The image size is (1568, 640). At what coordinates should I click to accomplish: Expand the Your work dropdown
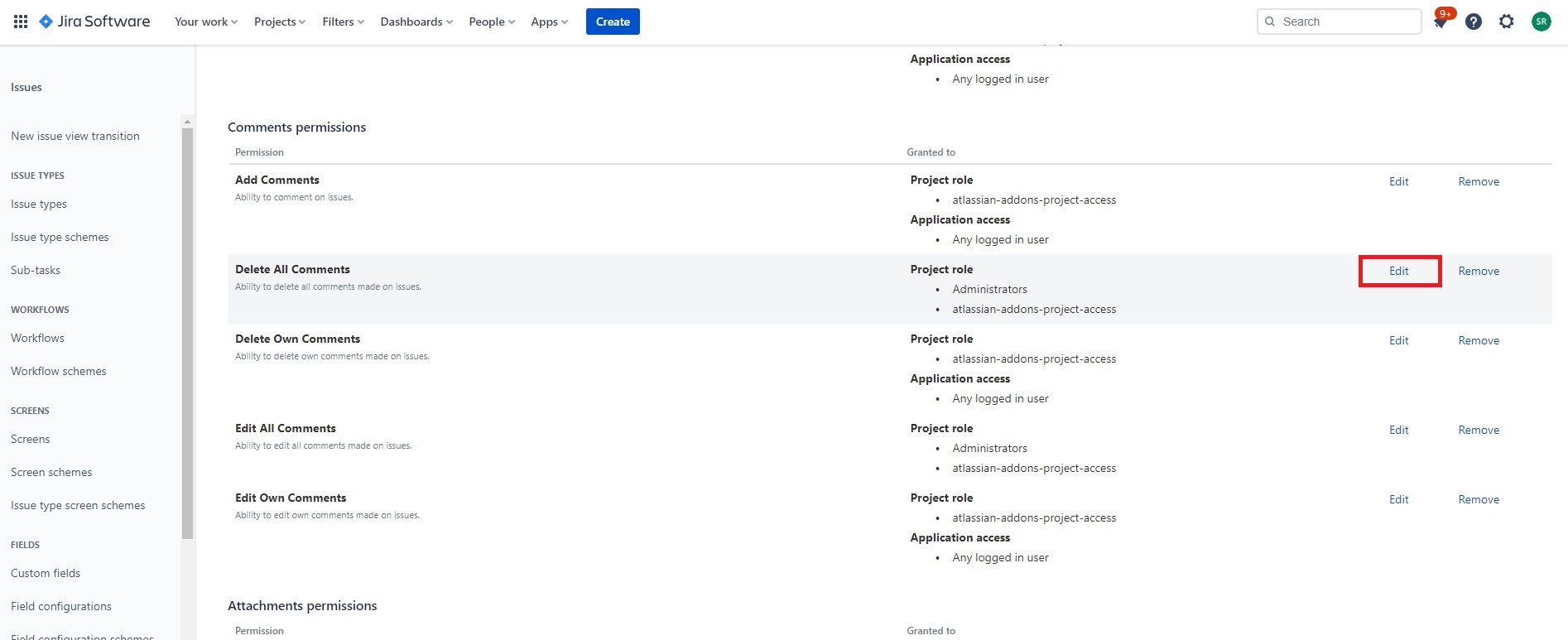click(x=205, y=22)
